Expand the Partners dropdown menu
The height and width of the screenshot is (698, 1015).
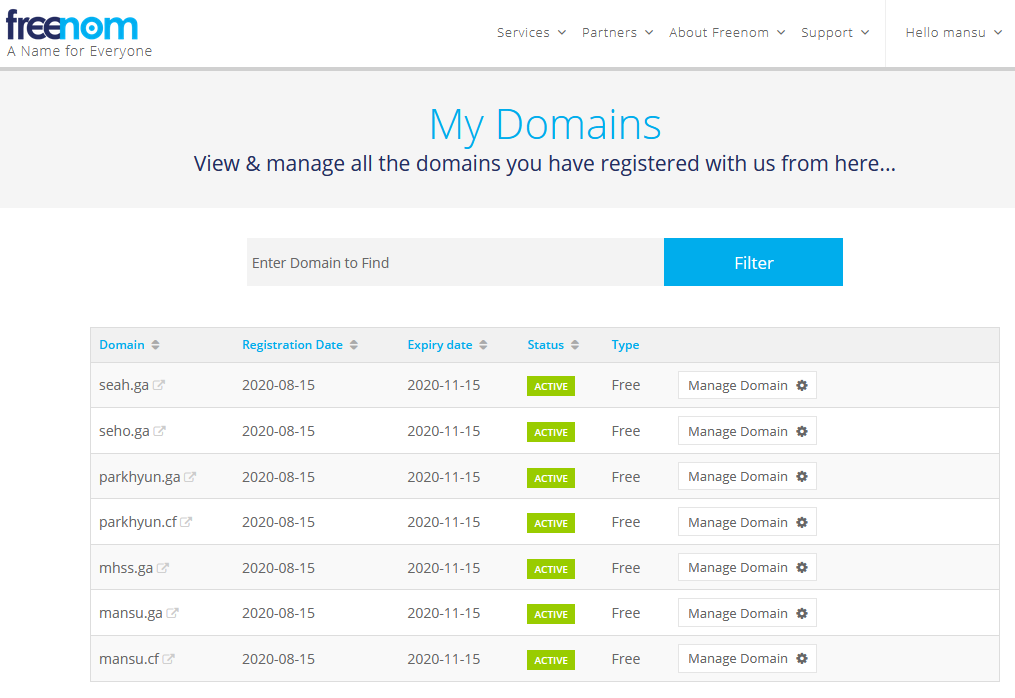[617, 33]
